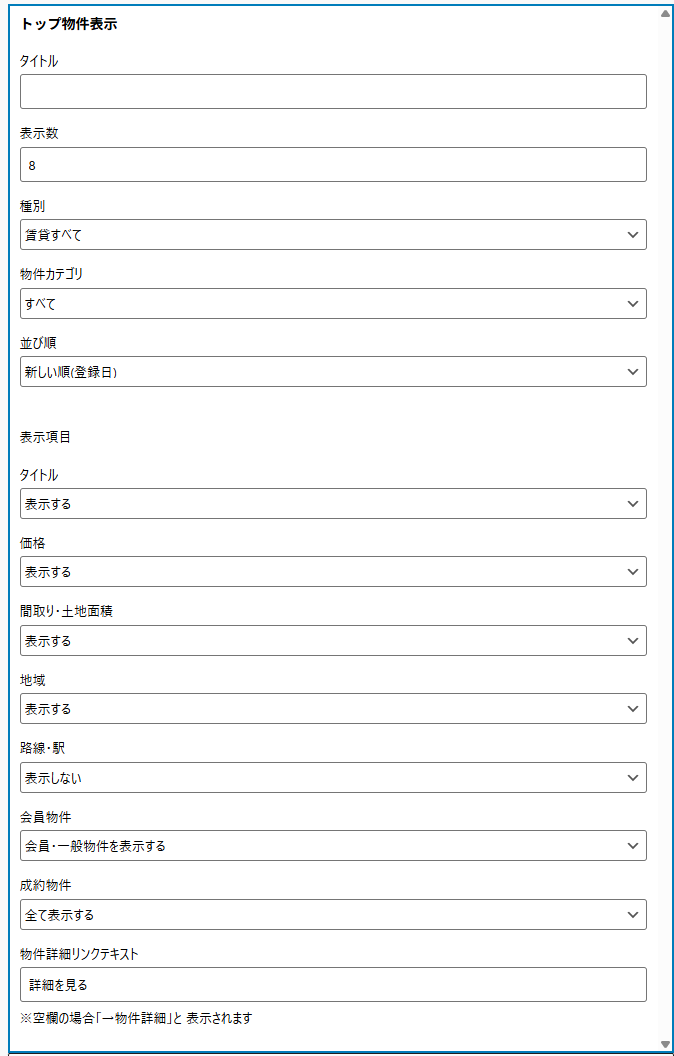This screenshot has width=674, height=1056.
Task: Expand the 間取り・土地面積 display dropdown
Action: pyautogui.click(x=333, y=641)
